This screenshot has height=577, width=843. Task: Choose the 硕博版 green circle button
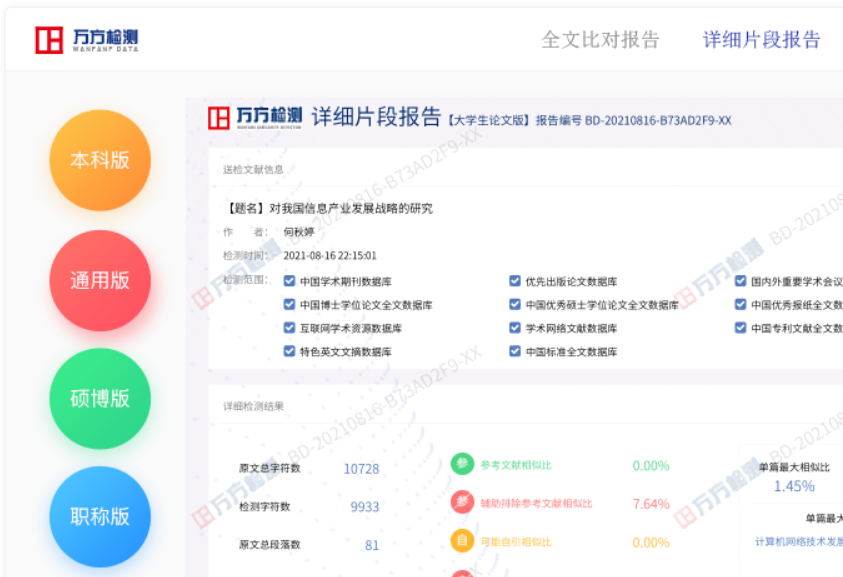click(100, 398)
